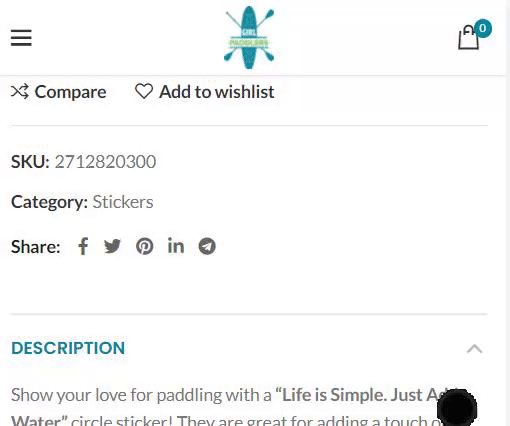Open the shopping bag cart

tap(469, 38)
